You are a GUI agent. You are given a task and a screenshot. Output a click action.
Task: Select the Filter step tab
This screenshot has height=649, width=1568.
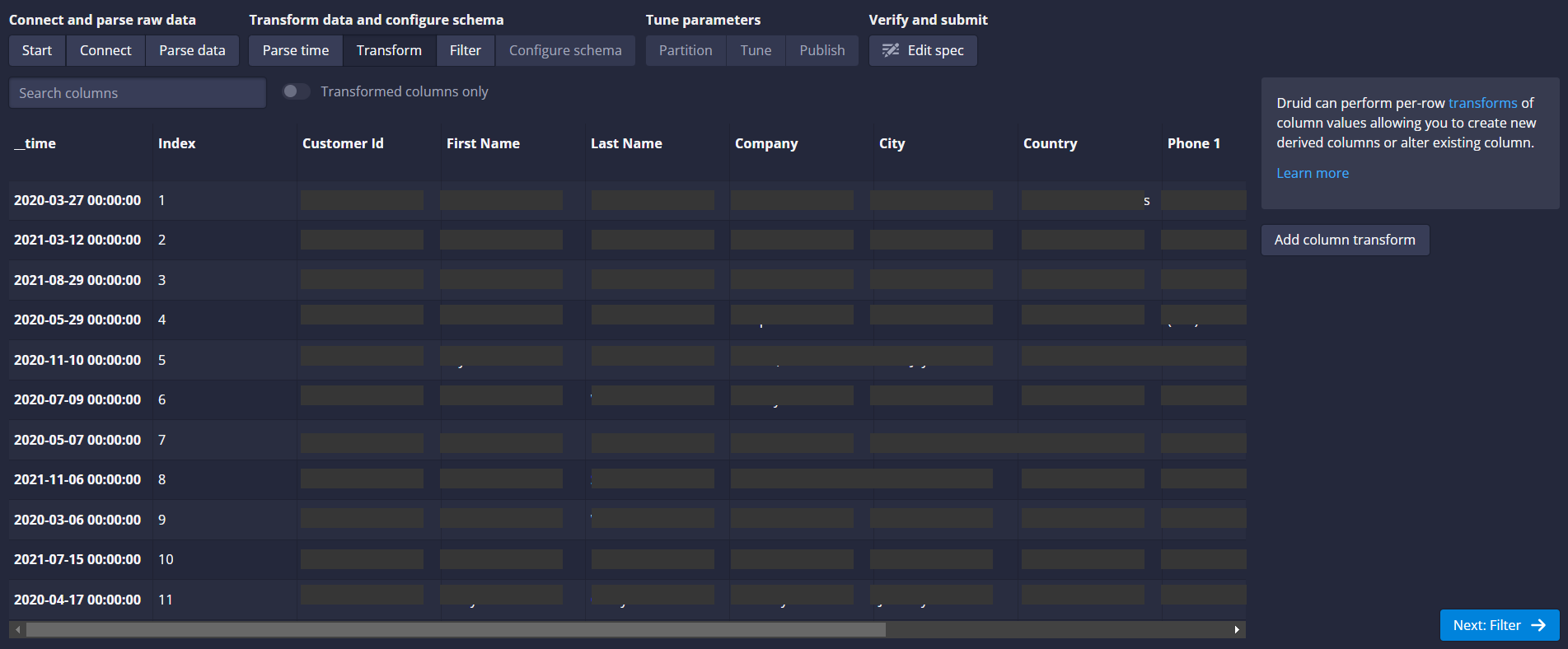pos(466,50)
